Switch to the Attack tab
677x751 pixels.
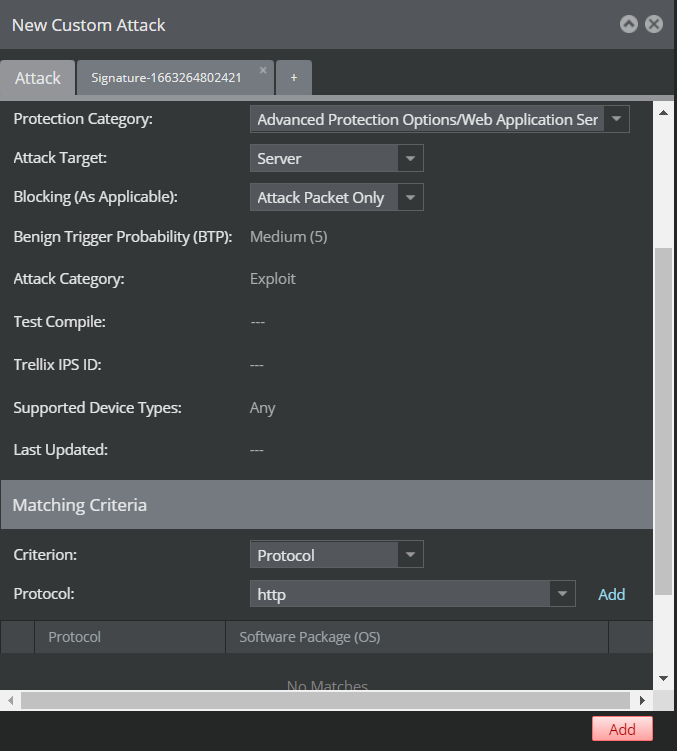tap(38, 78)
